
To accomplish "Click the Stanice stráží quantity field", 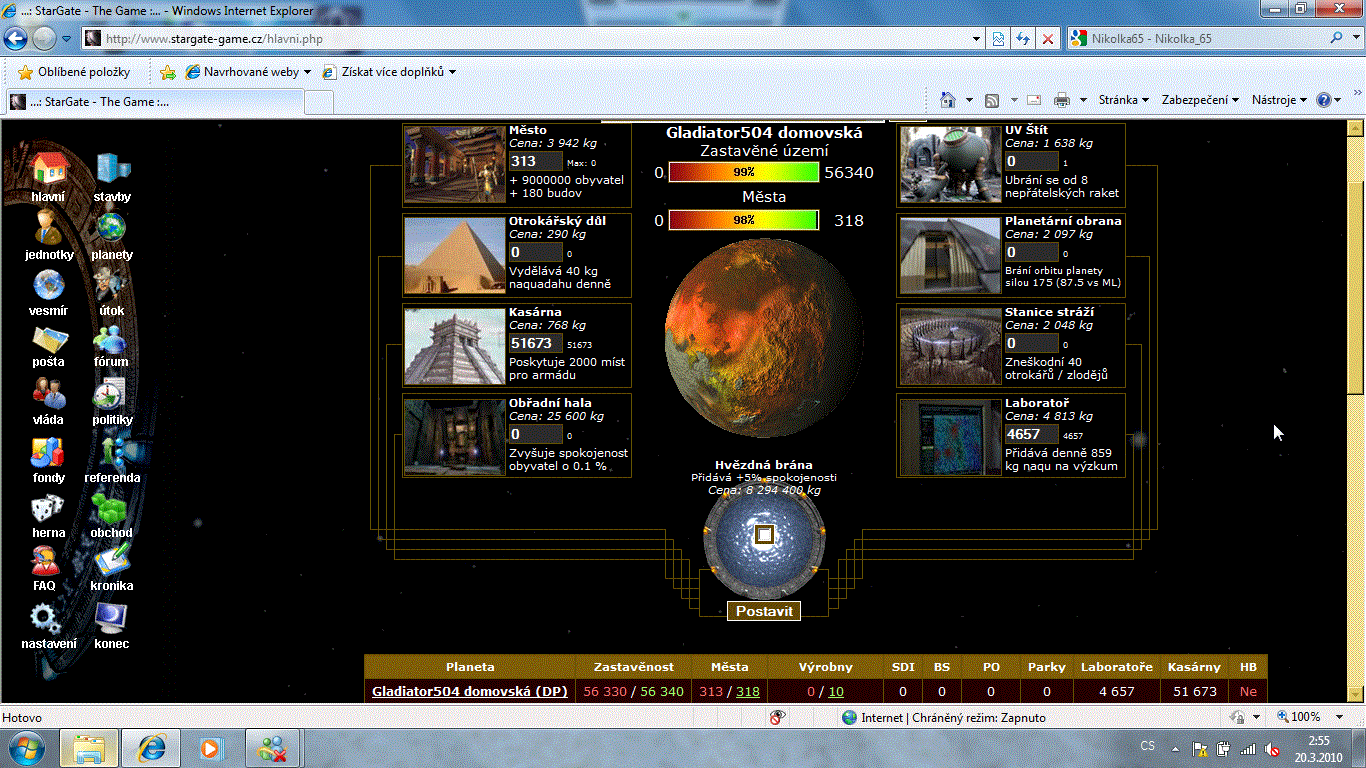I will pyautogui.click(x=1031, y=343).
